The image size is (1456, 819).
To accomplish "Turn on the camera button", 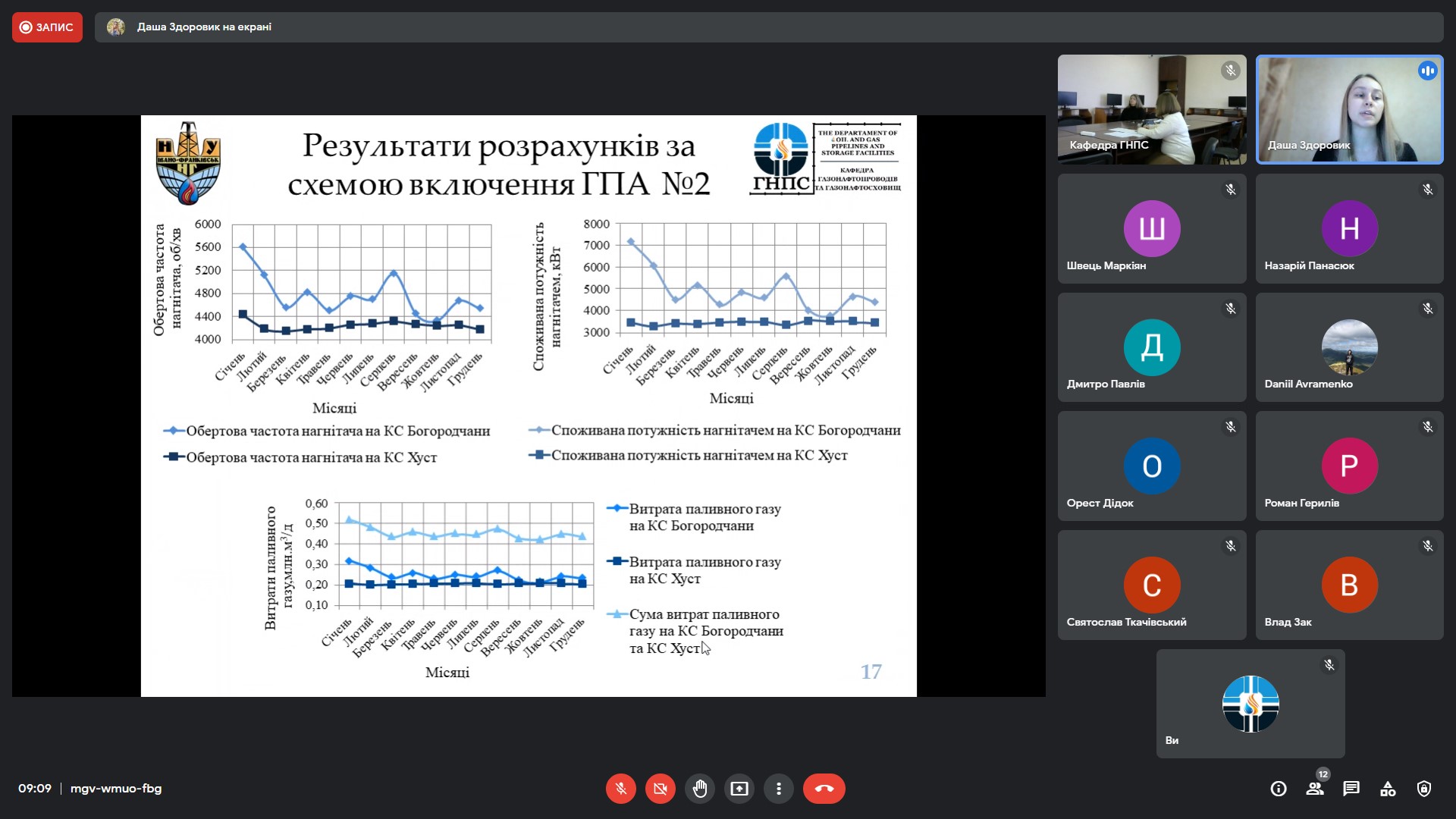I will click(x=660, y=789).
